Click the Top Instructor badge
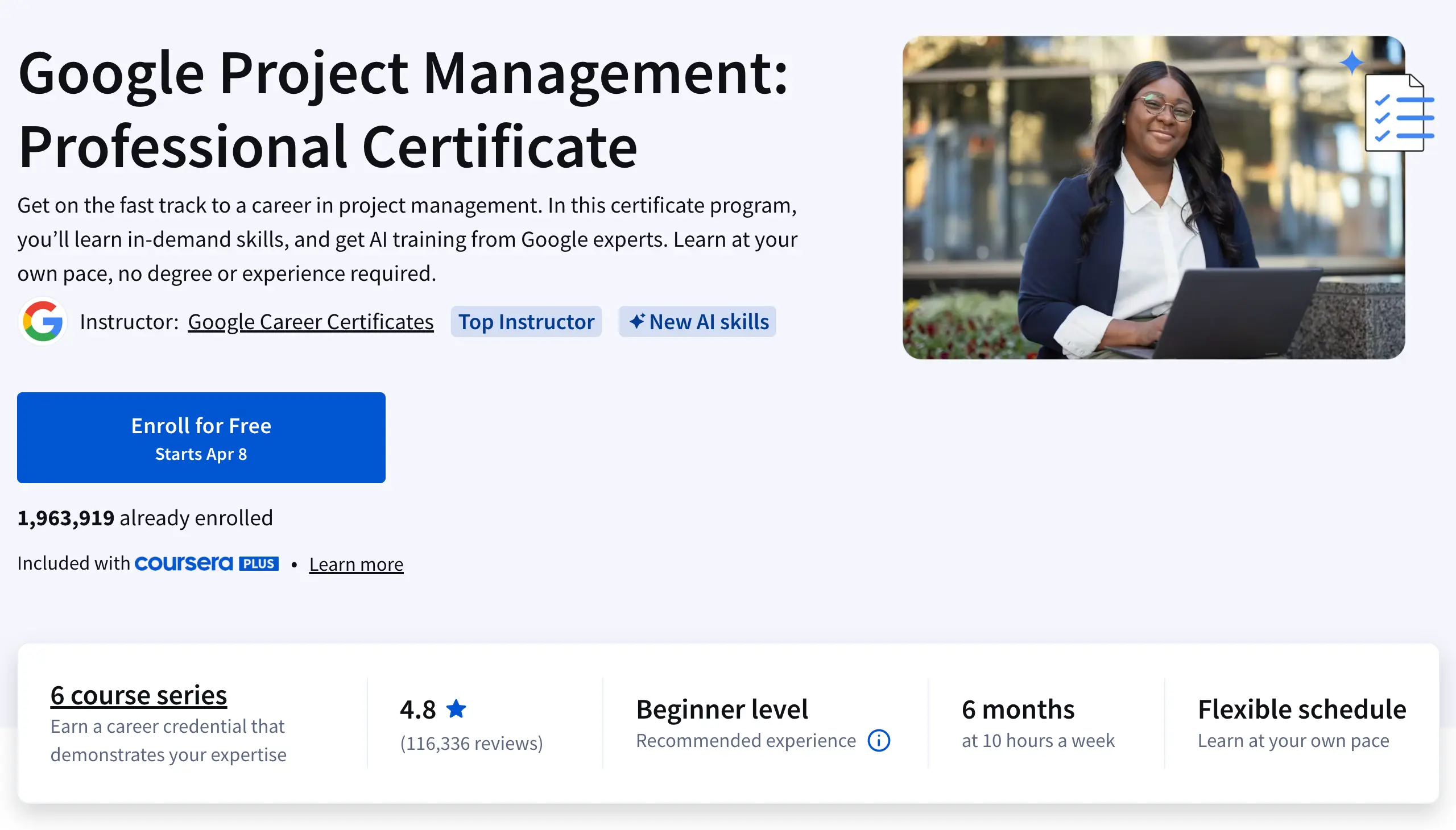 [x=526, y=322]
